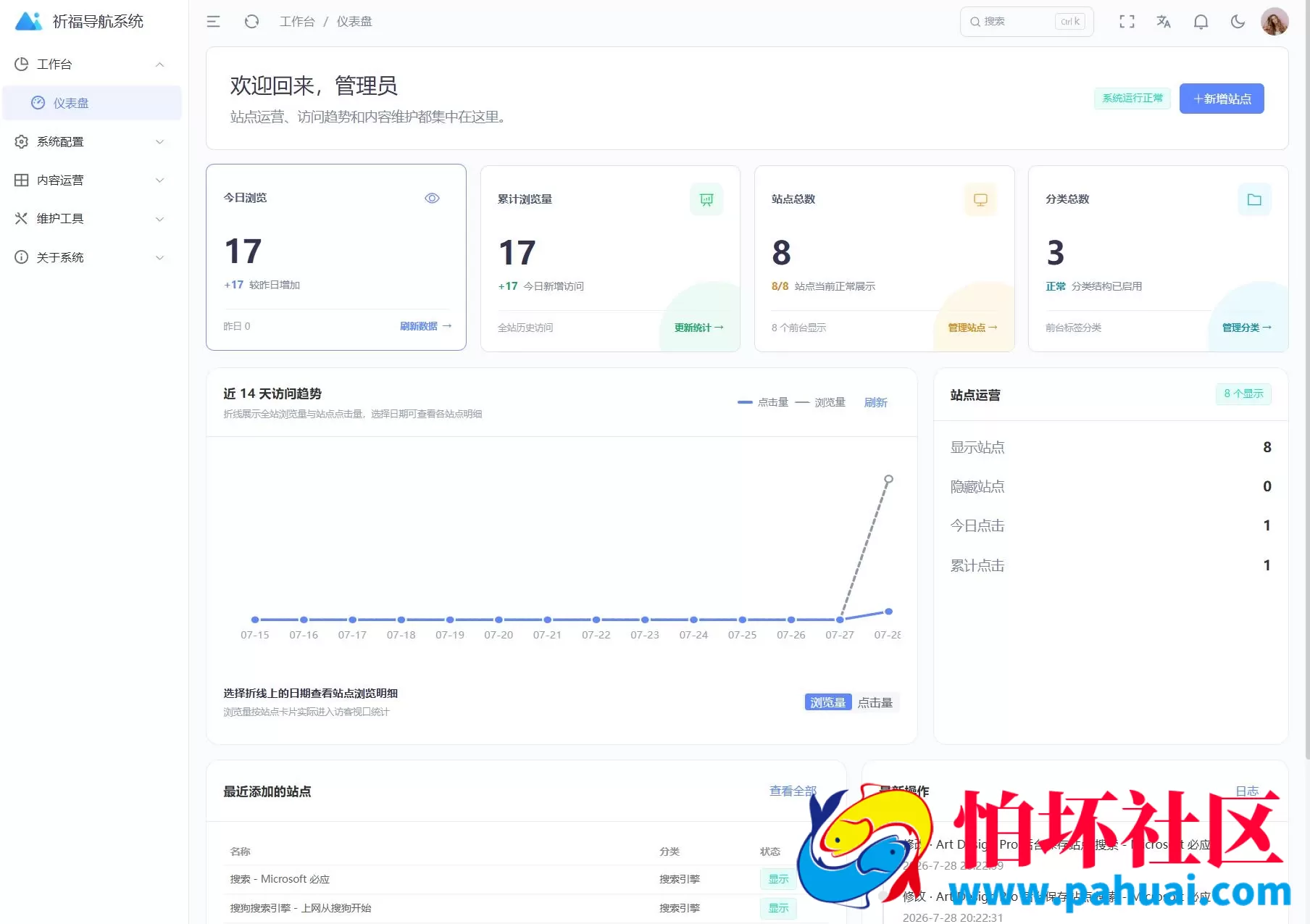
Task: Click the 累计点击 row in 站点运营
Action: click(x=1111, y=565)
